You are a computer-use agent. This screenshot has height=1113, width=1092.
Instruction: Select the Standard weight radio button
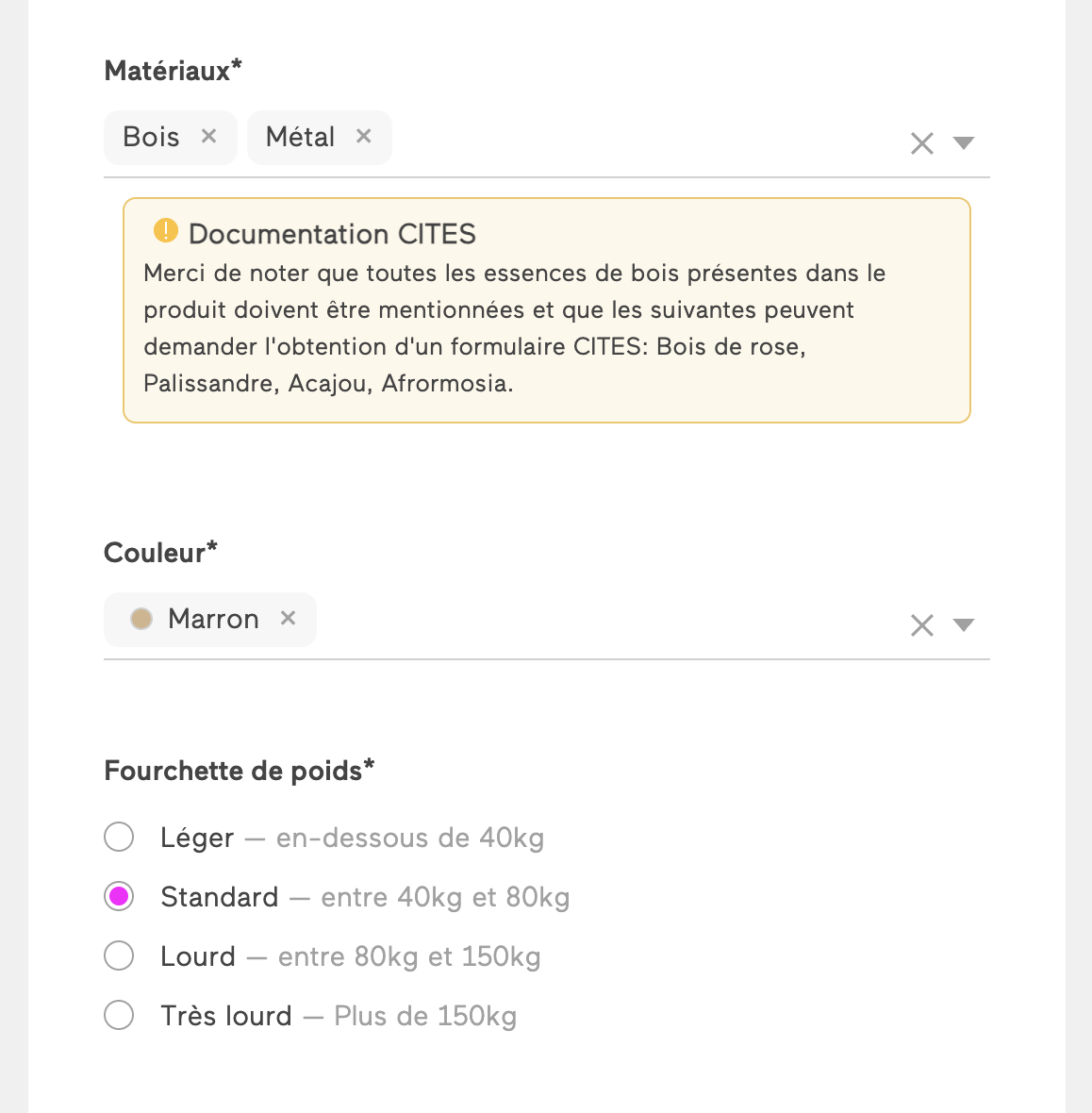pyautogui.click(x=119, y=896)
